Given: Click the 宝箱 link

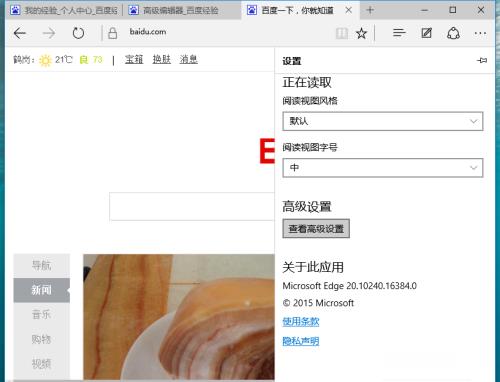Looking at the screenshot, I should pos(134,59).
